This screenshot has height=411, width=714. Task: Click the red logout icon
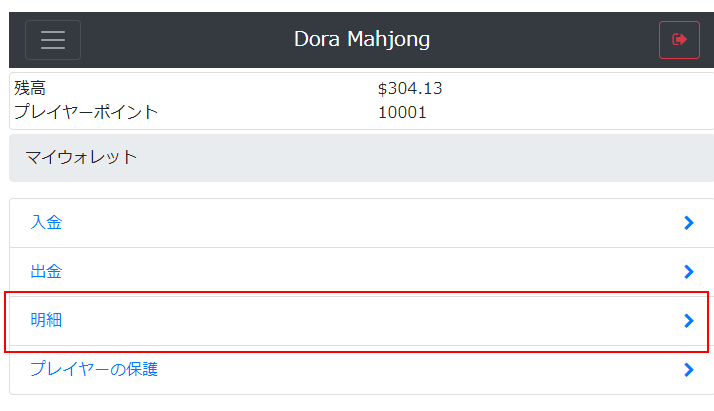(x=679, y=40)
